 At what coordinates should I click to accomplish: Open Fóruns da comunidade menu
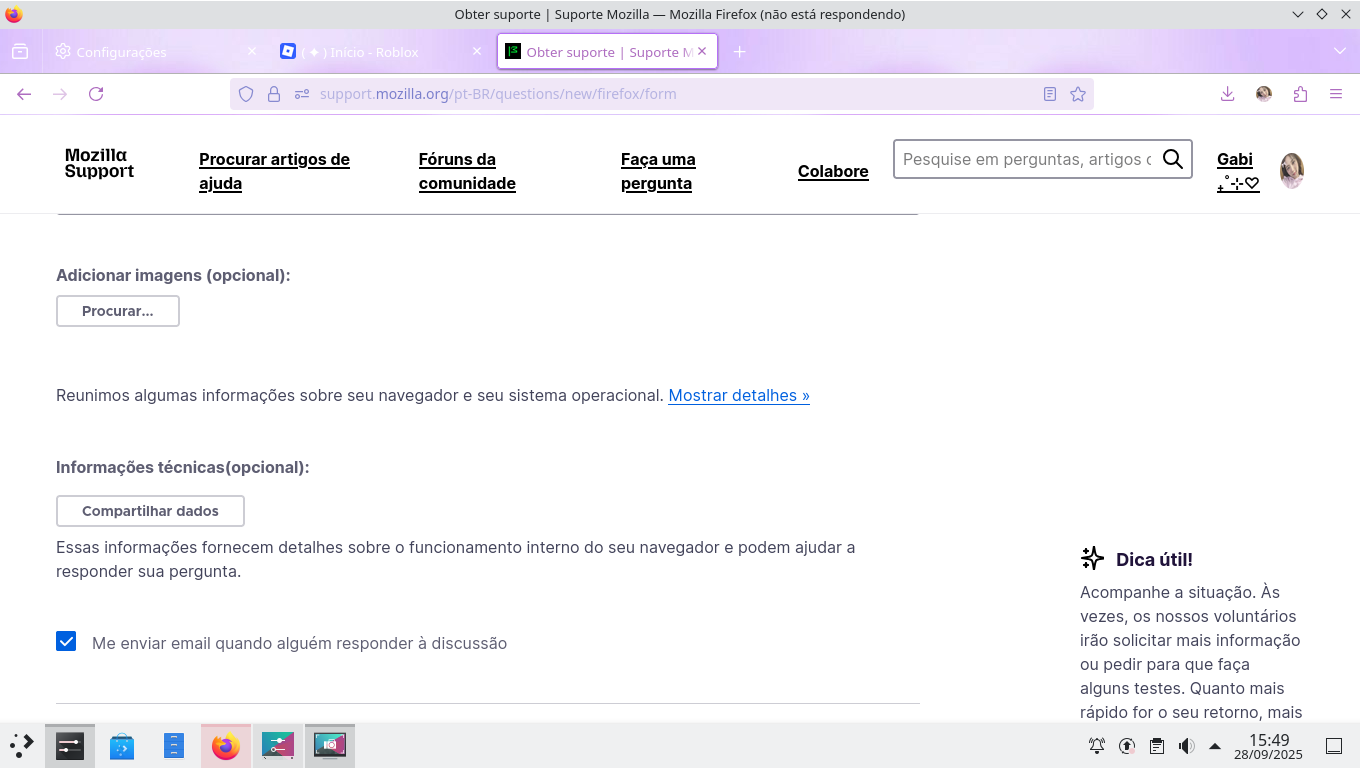[467, 171]
